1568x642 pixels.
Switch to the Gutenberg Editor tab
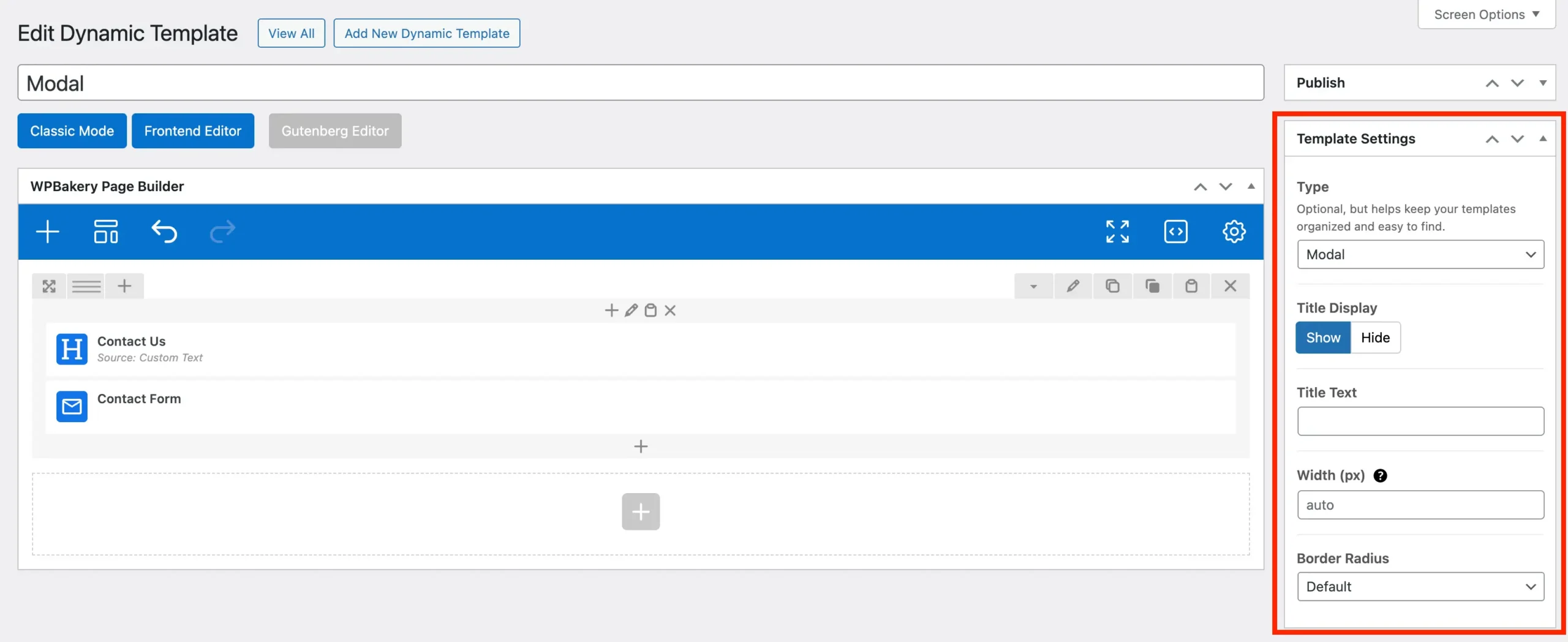click(x=335, y=130)
